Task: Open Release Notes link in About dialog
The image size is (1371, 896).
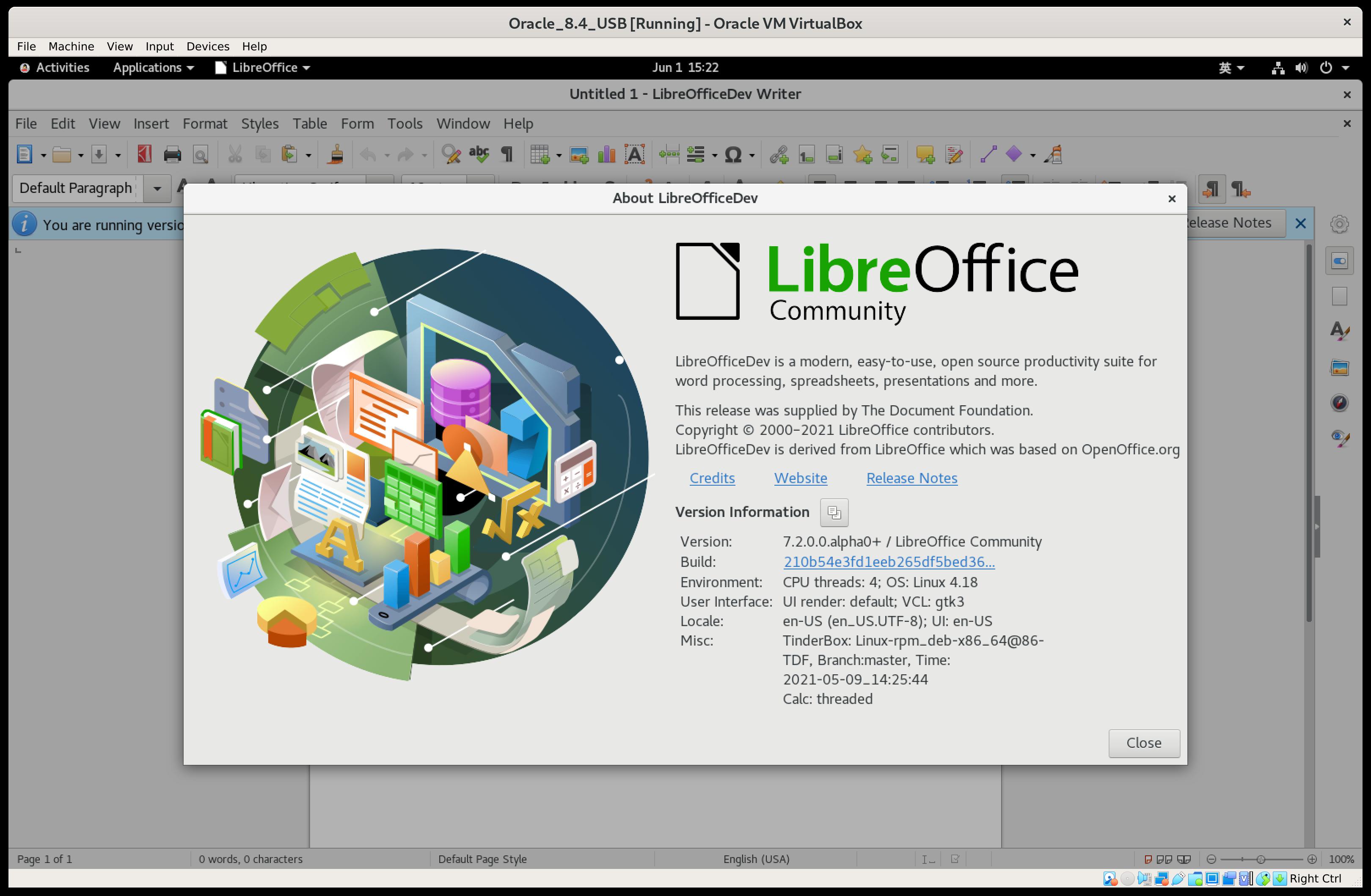Action: coord(912,478)
